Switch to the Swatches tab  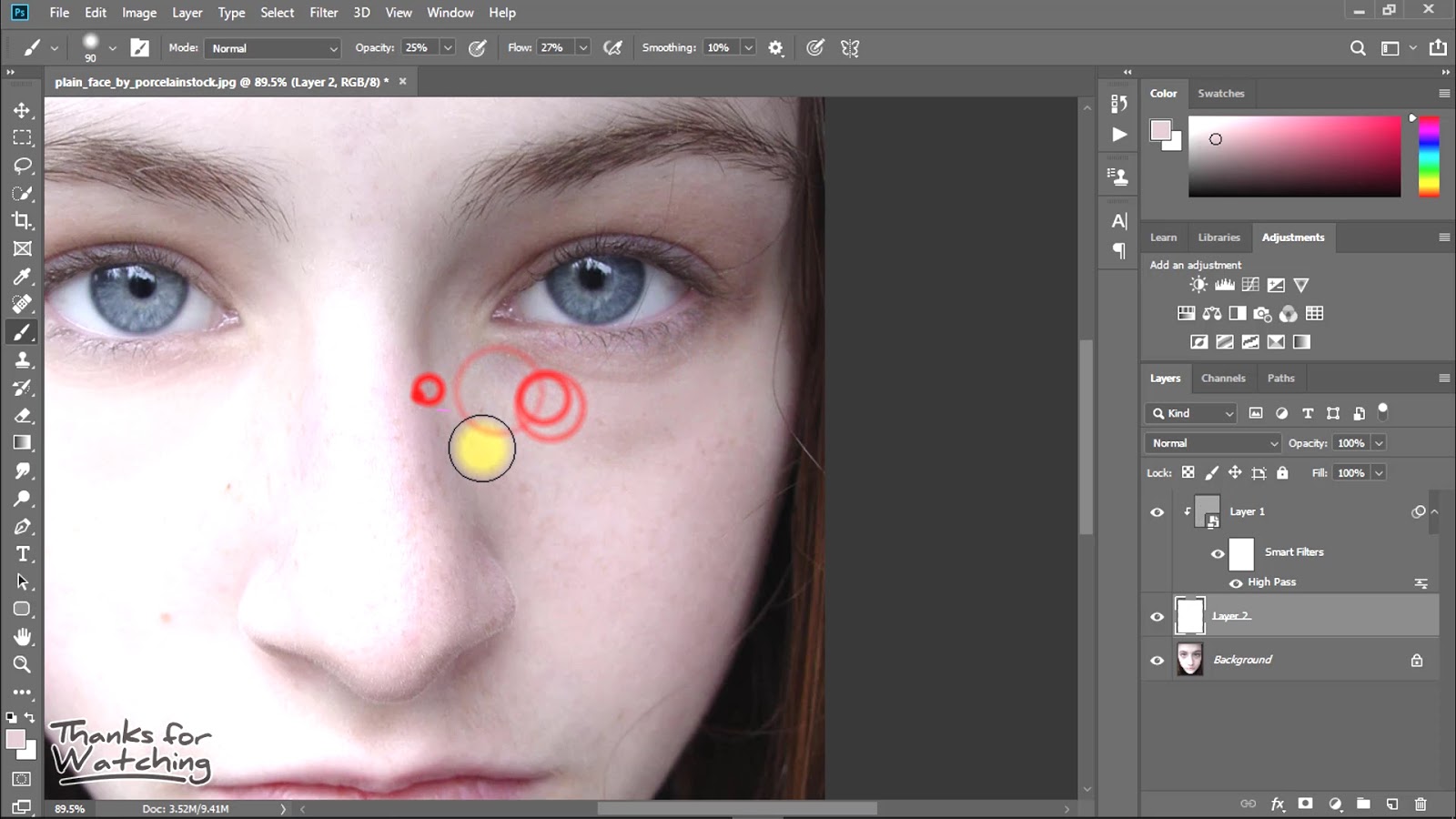(x=1220, y=94)
